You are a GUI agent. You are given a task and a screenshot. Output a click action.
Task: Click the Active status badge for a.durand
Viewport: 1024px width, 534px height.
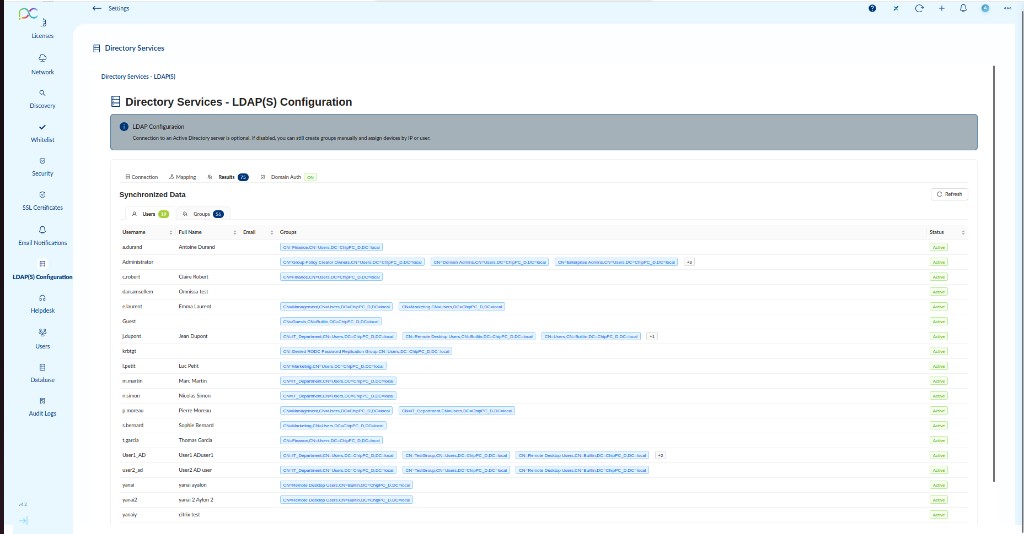point(938,247)
